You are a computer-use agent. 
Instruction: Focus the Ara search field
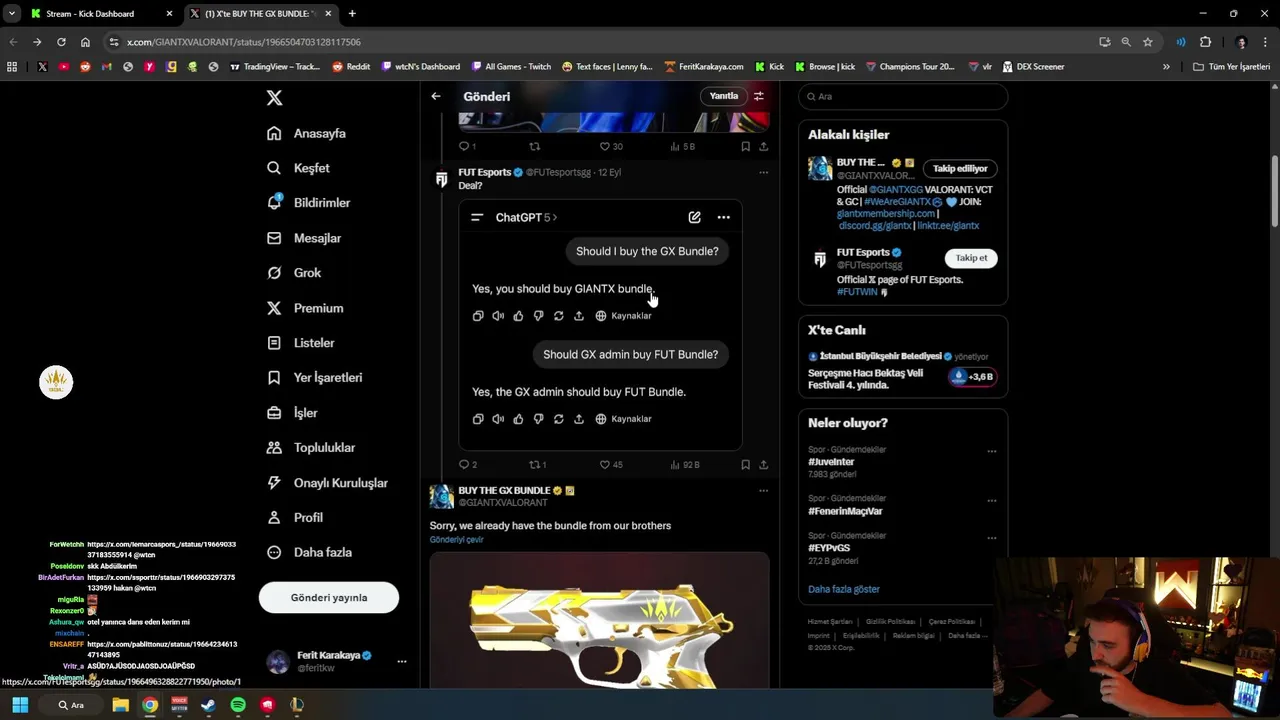[903, 96]
